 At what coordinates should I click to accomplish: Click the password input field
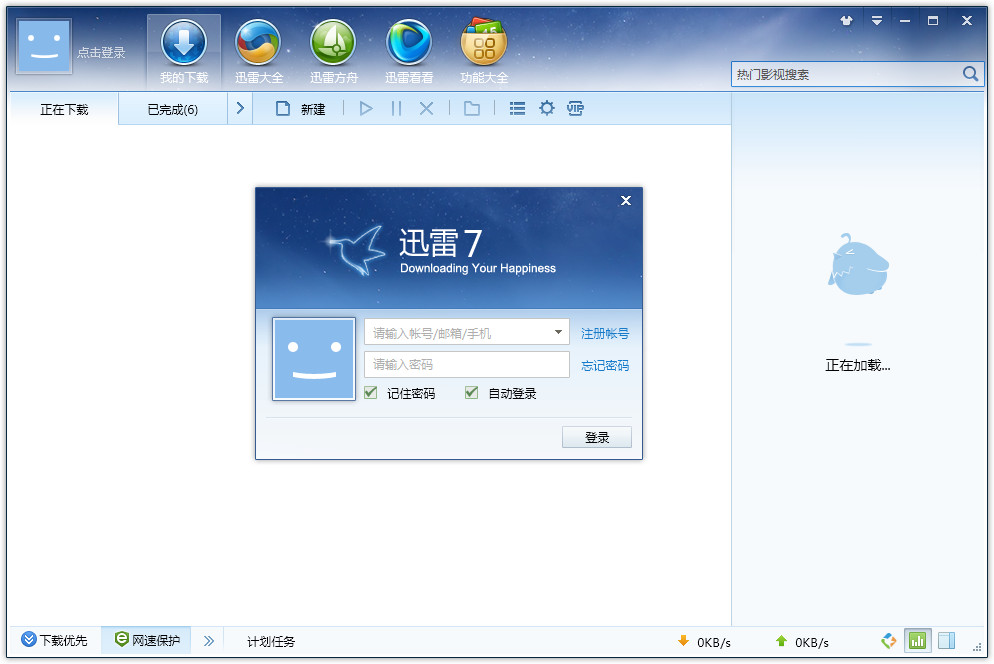pyautogui.click(x=467, y=365)
